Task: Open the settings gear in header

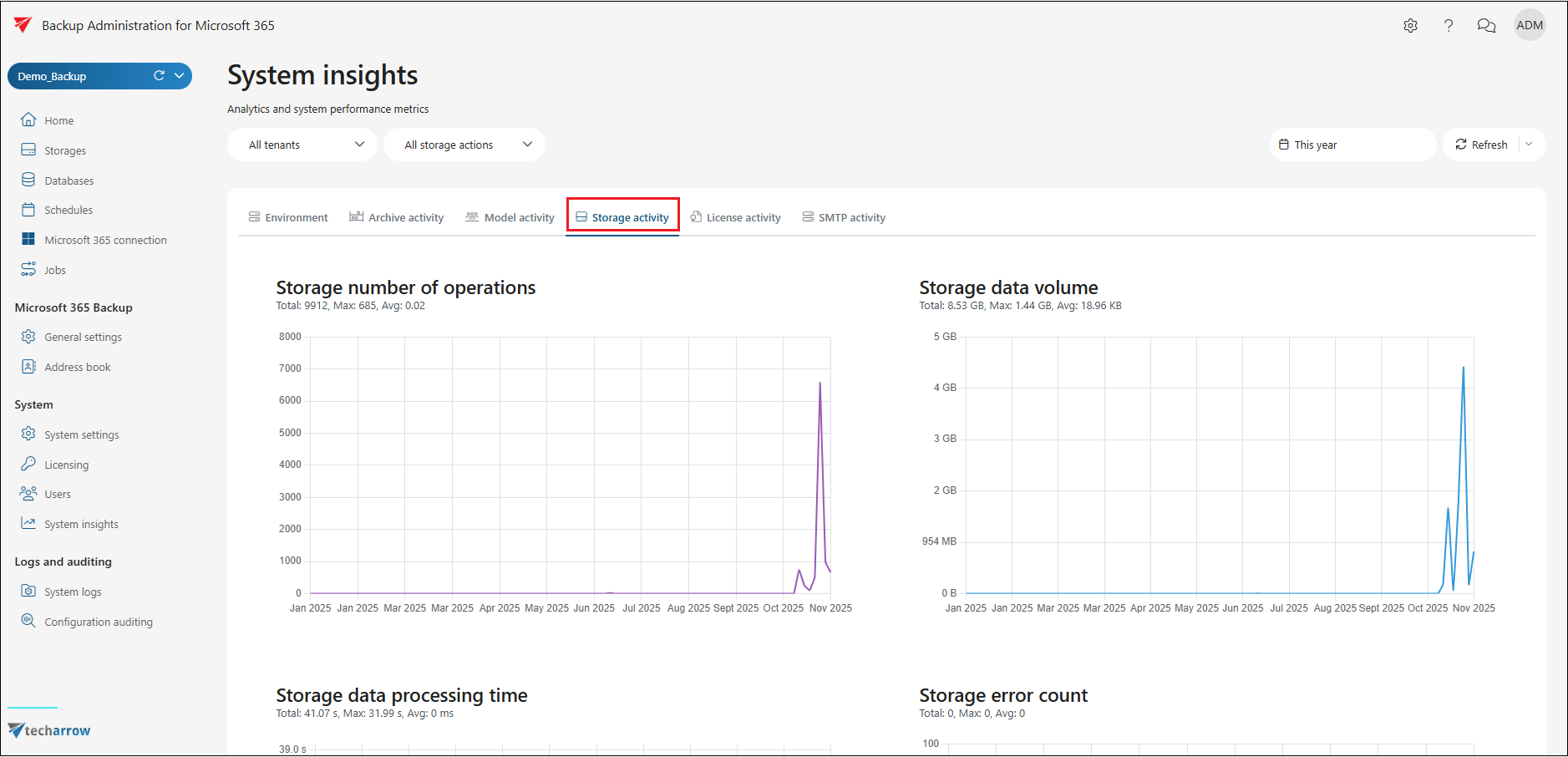Action: click(1410, 26)
